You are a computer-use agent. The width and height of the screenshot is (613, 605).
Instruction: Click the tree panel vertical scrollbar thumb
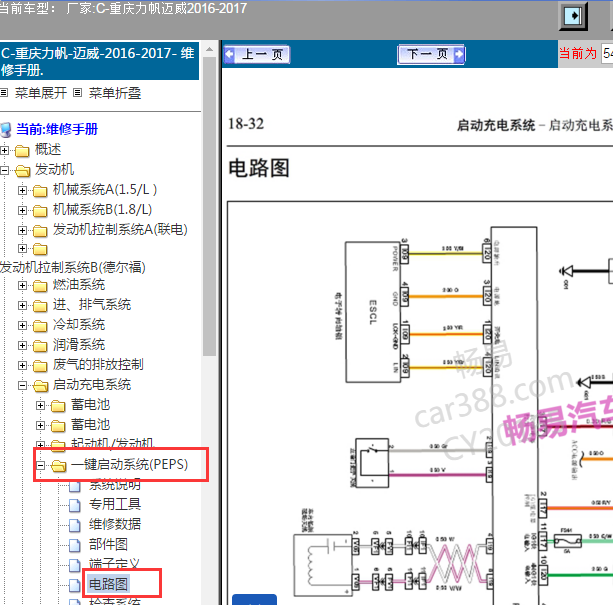(210, 206)
